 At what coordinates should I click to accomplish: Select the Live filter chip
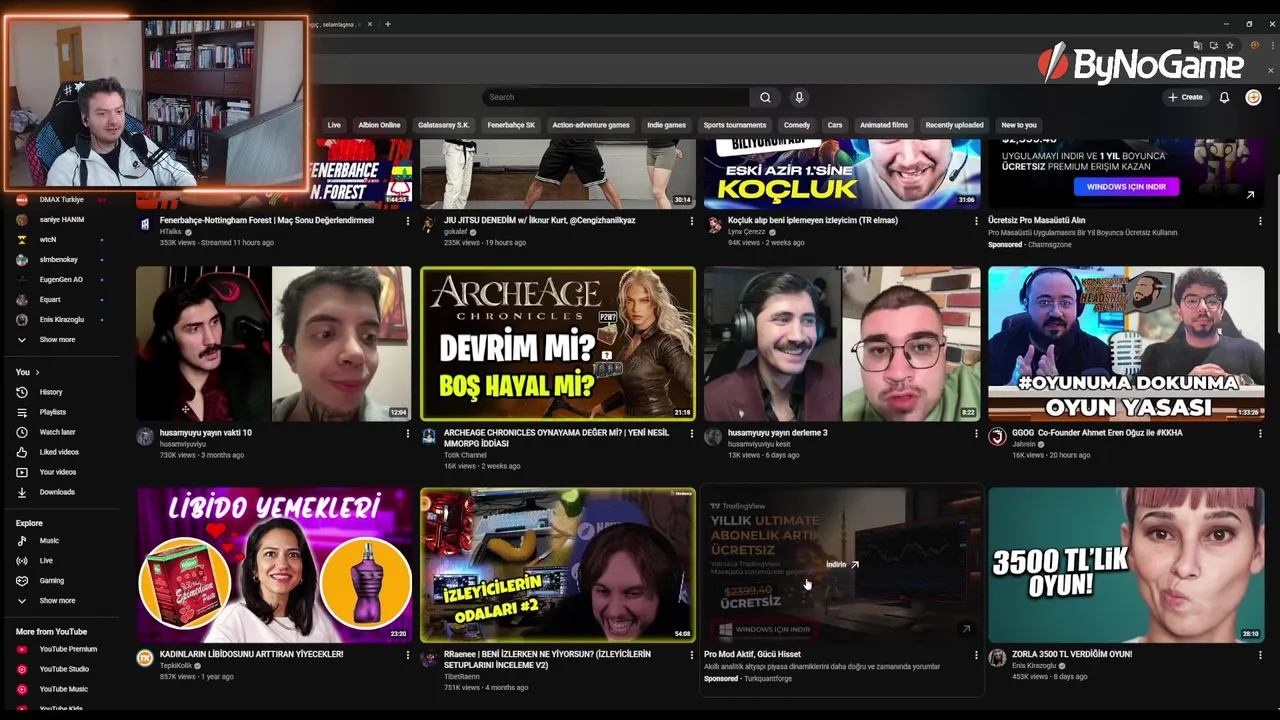334,125
